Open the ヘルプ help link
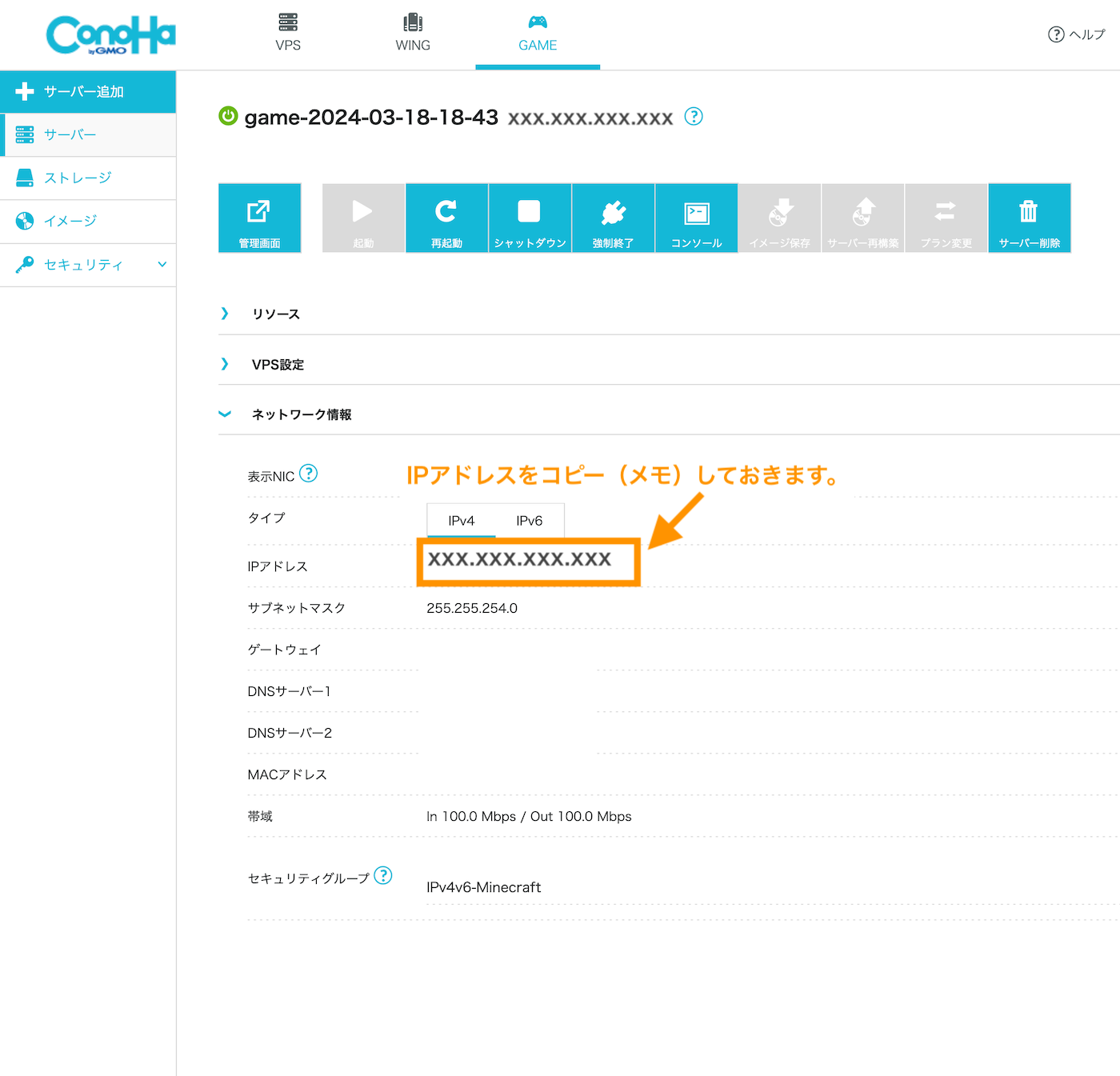1120x1076 pixels. pyautogui.click(x=1076, y=34)
